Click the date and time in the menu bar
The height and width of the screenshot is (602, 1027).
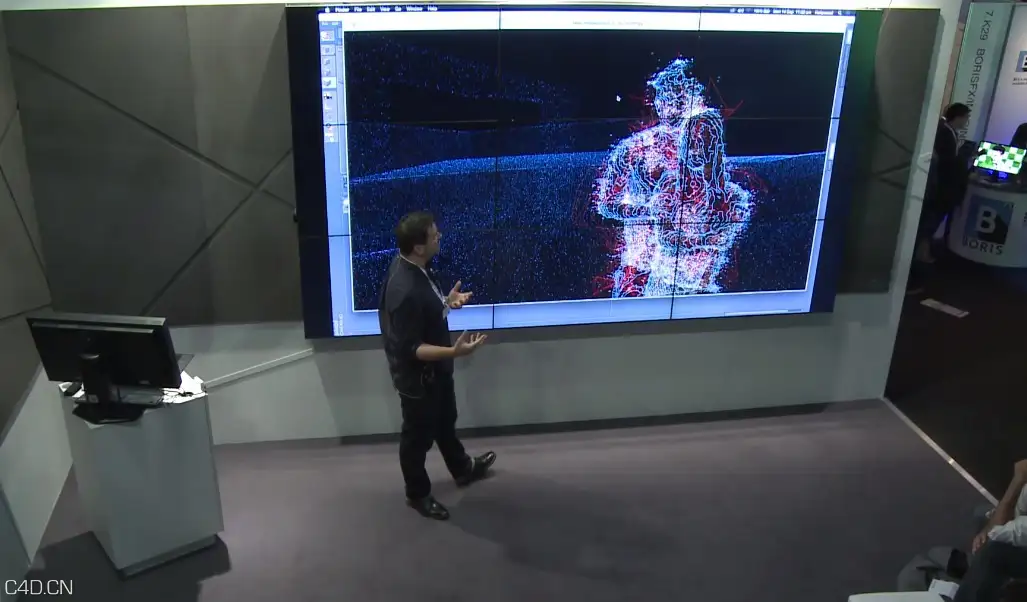click(791, 12)
